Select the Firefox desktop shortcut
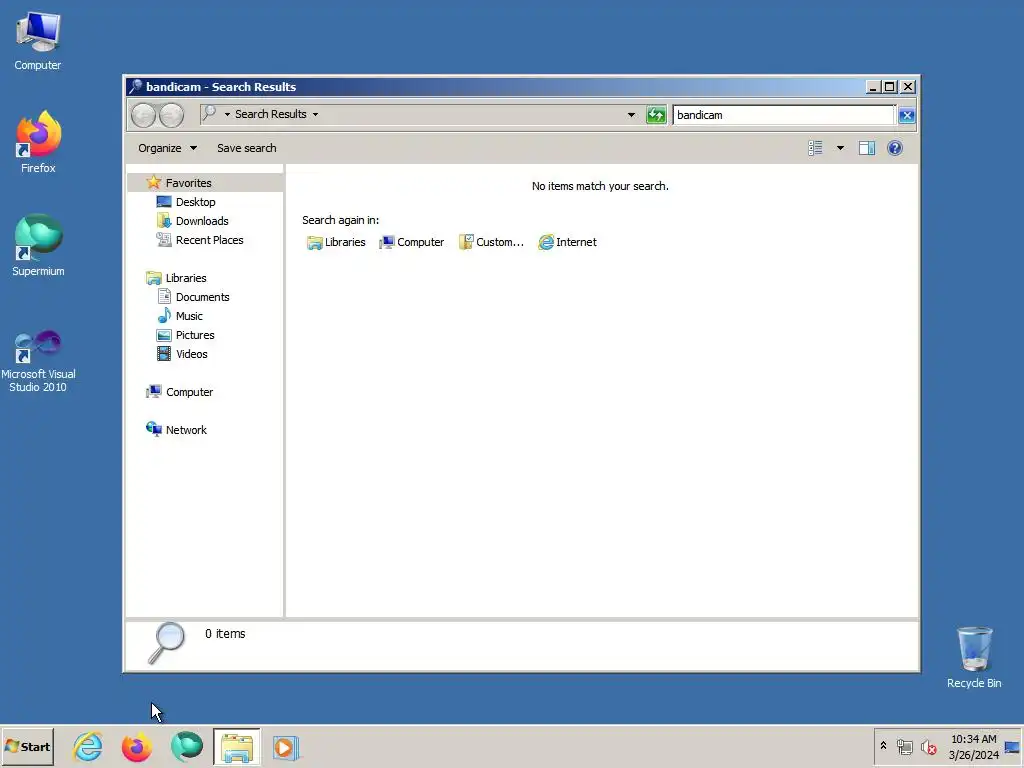Viewport: 1024px width, 768px height. [x=38, y=142]
